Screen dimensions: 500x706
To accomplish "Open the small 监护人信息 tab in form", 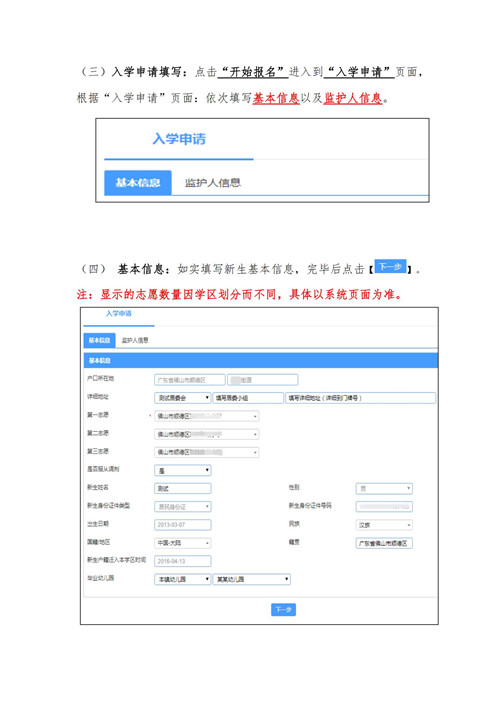I will click(x=135, y=340).
